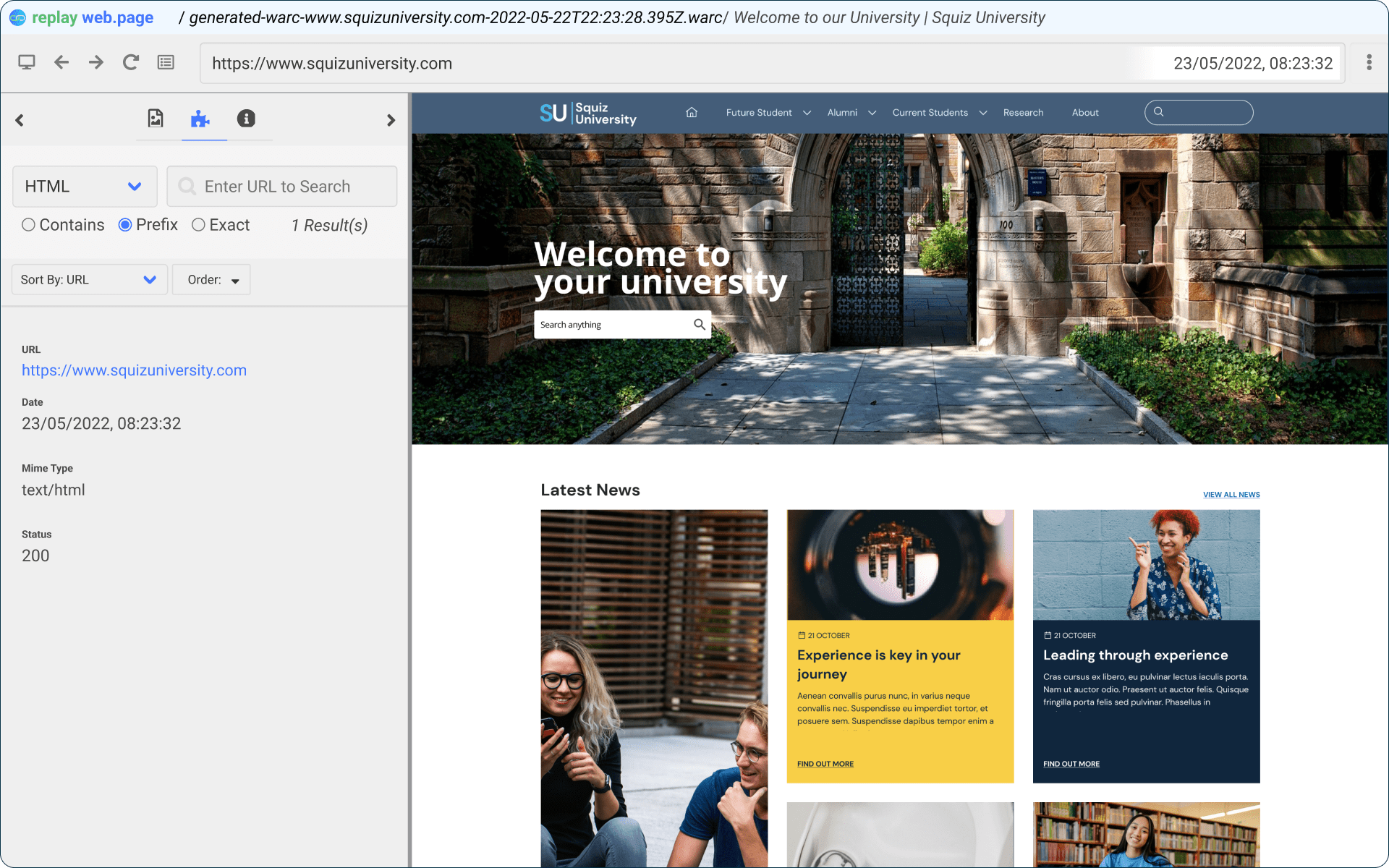The width and height of the screenshot is (1389, 868).
Task: Expand the Future Student chevron
Action: pos(807,113)
